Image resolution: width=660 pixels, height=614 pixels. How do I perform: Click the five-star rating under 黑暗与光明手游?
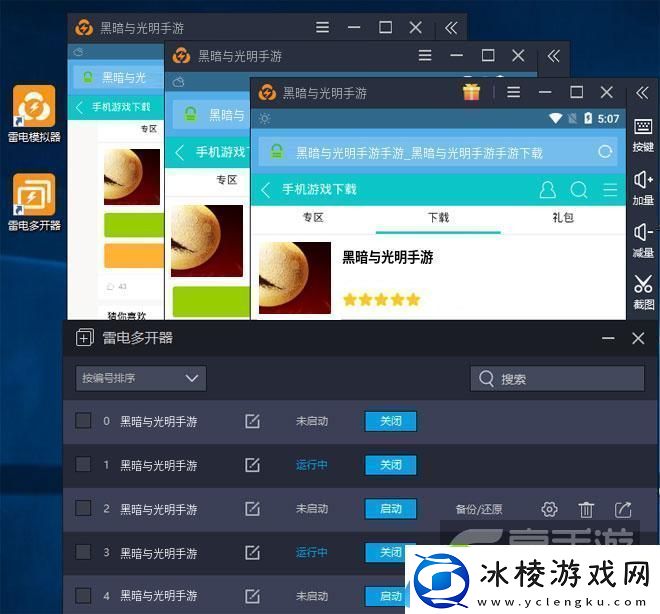(381, 300)
